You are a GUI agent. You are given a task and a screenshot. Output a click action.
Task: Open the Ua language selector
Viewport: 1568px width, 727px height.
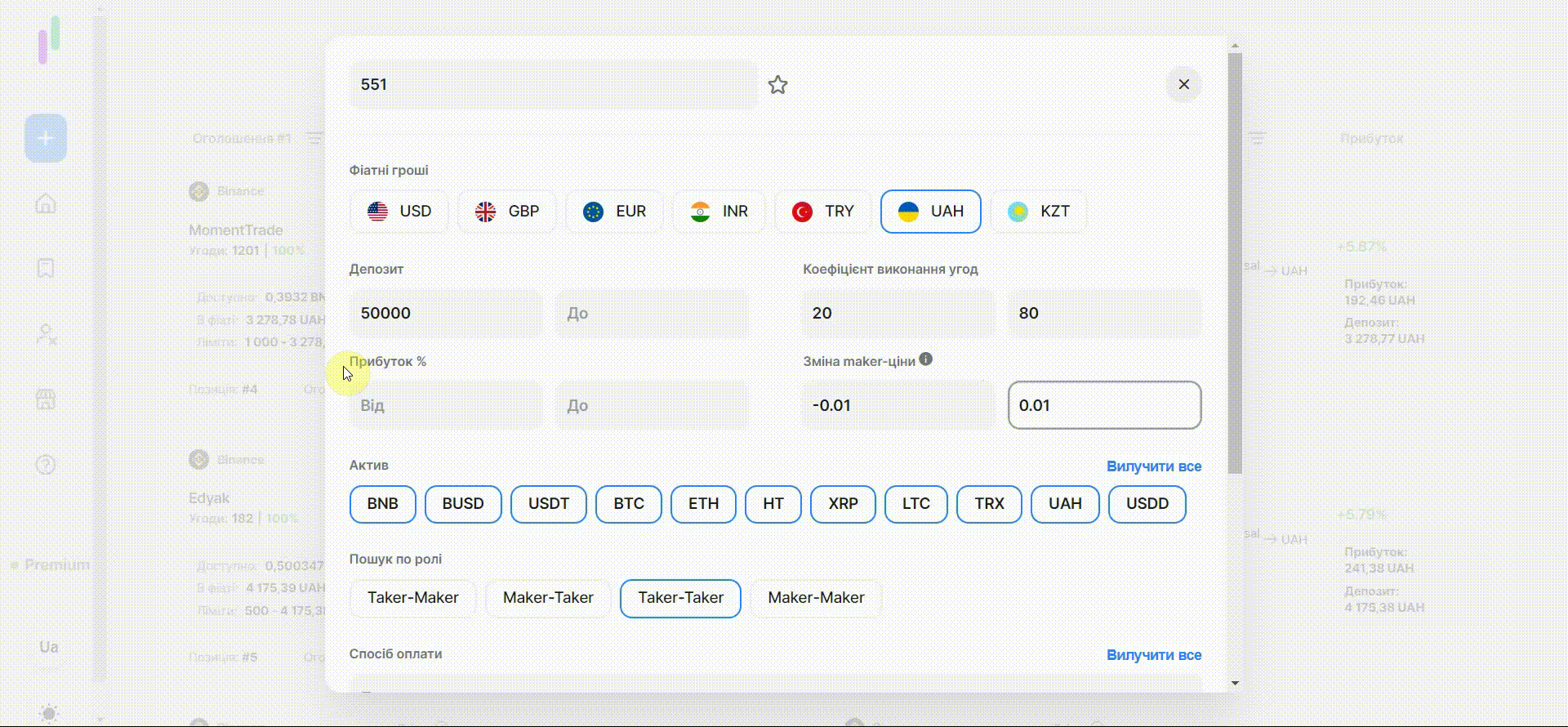pos(48,647)
